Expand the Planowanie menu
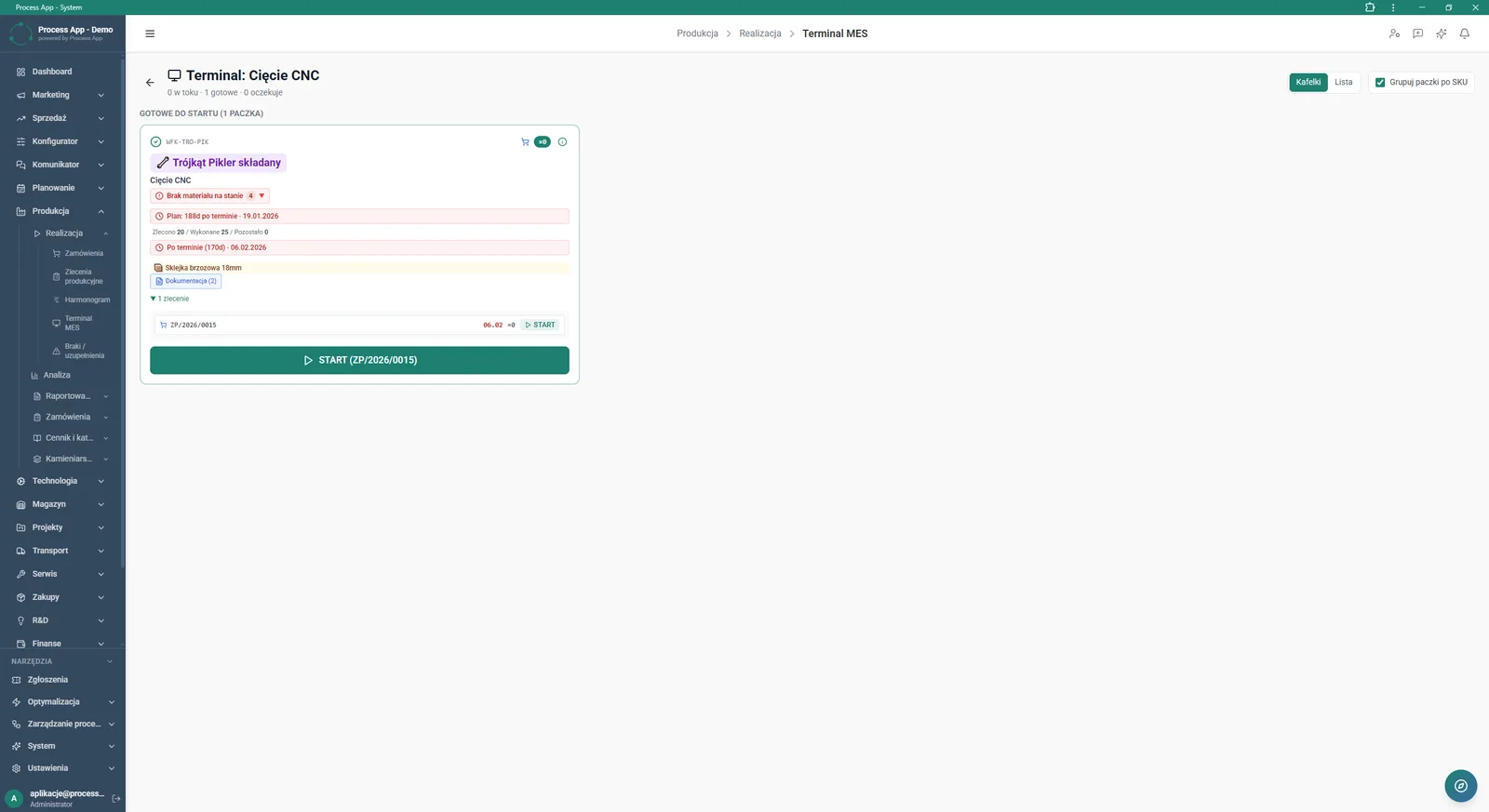Image resolution: width=1489 pixels, height=812 pixels. coord(61,188)
